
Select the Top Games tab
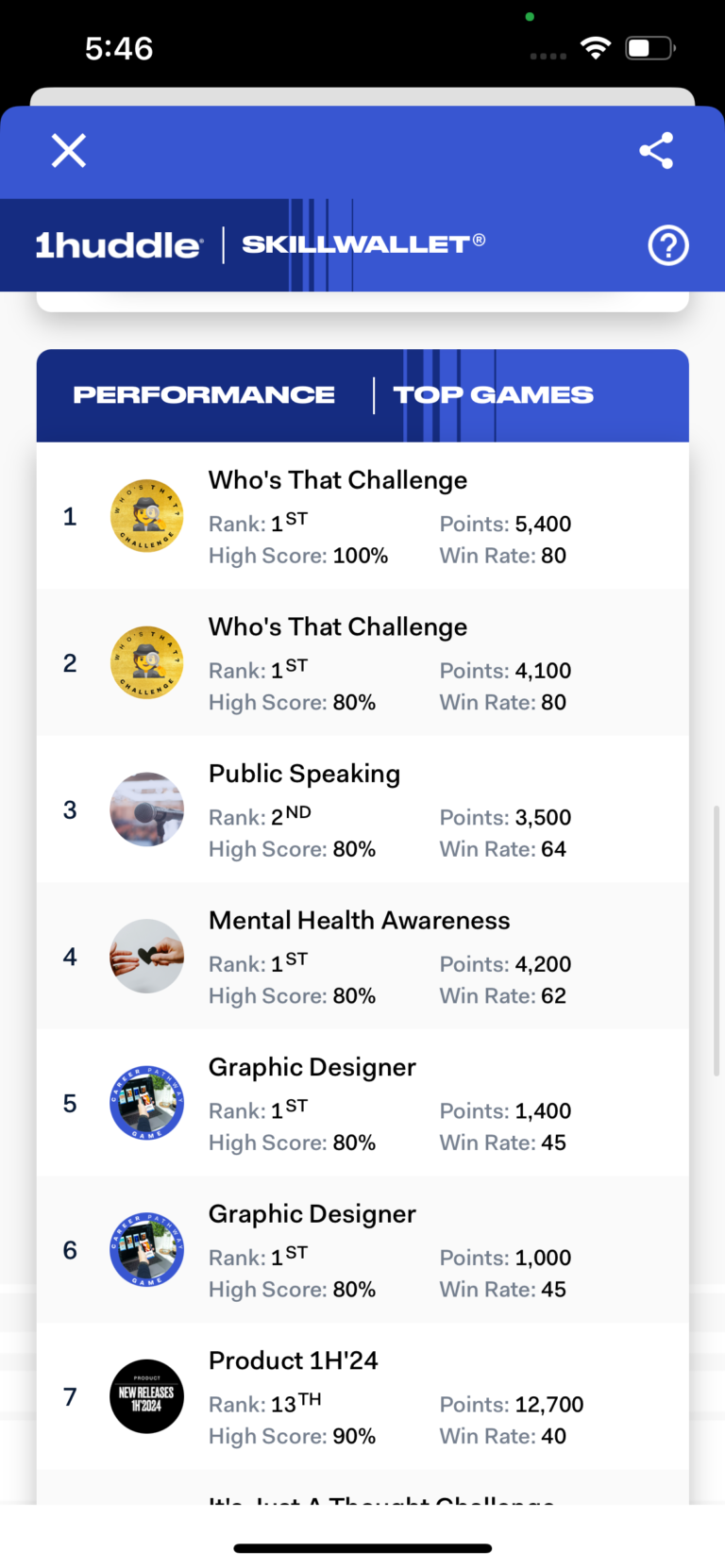(493, 395)
